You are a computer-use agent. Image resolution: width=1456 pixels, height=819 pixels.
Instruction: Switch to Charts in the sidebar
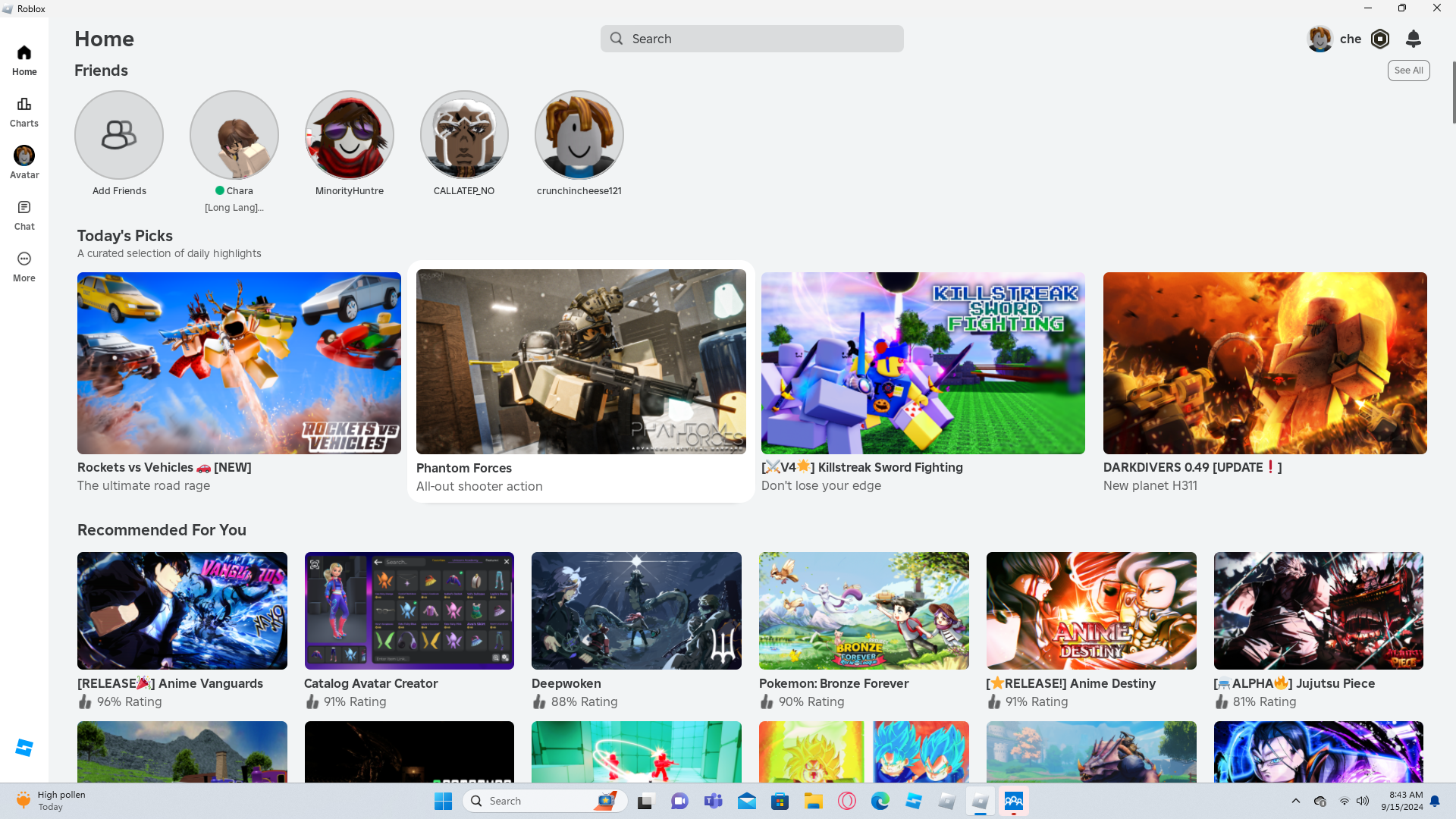(x=24, y=112)
